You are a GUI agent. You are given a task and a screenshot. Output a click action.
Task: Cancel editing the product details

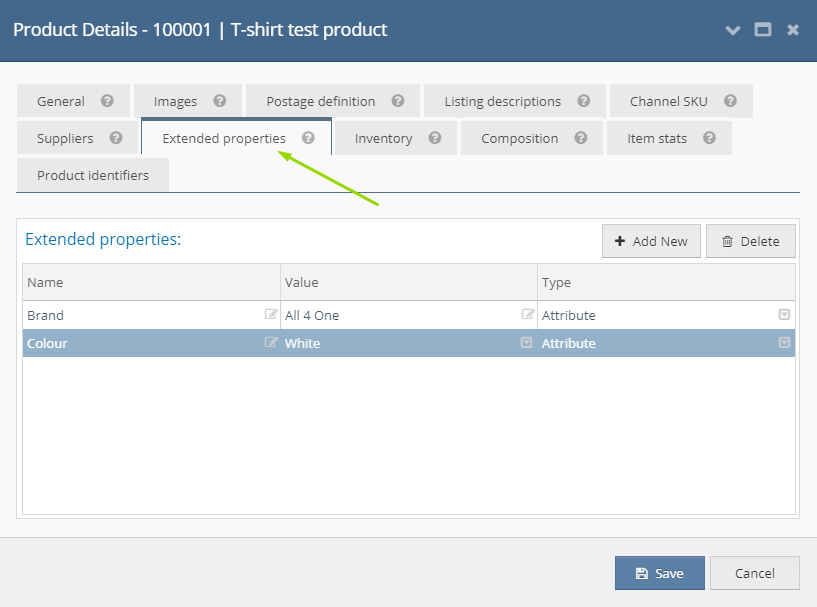pyautogui.click(x=755, y=573)
